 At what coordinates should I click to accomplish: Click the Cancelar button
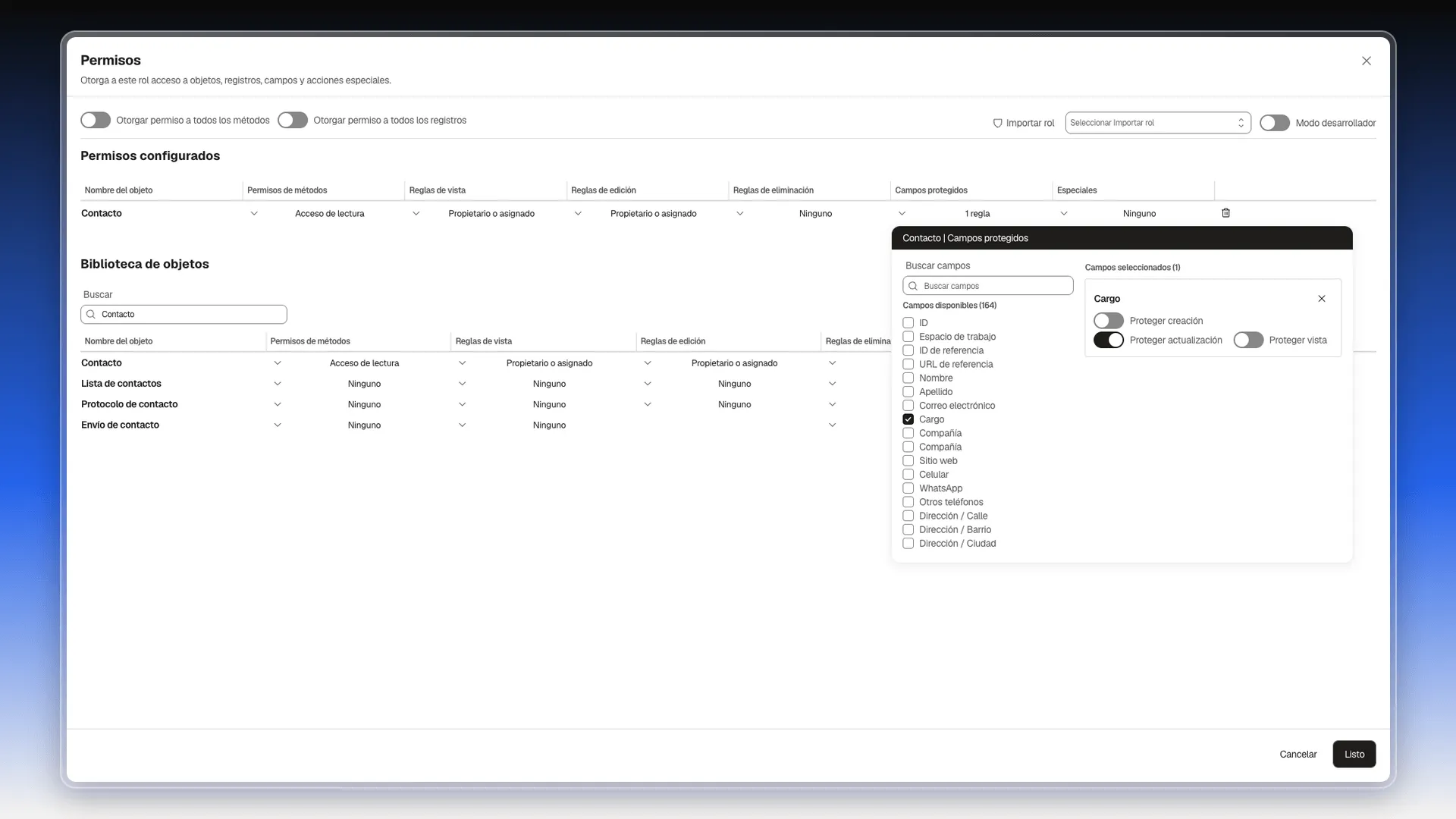[1298, 755]
